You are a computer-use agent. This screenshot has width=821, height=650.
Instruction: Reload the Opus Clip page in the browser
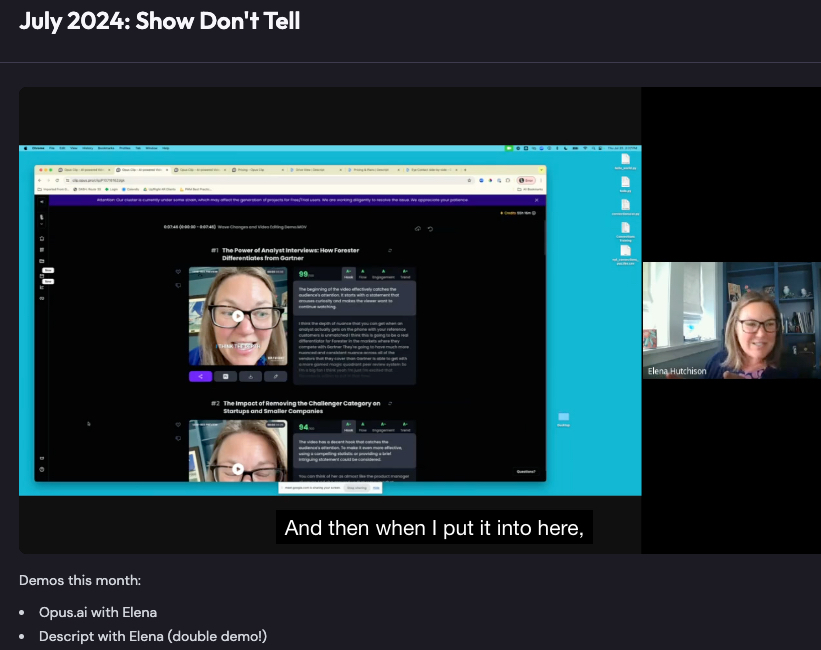pos(57,181)
